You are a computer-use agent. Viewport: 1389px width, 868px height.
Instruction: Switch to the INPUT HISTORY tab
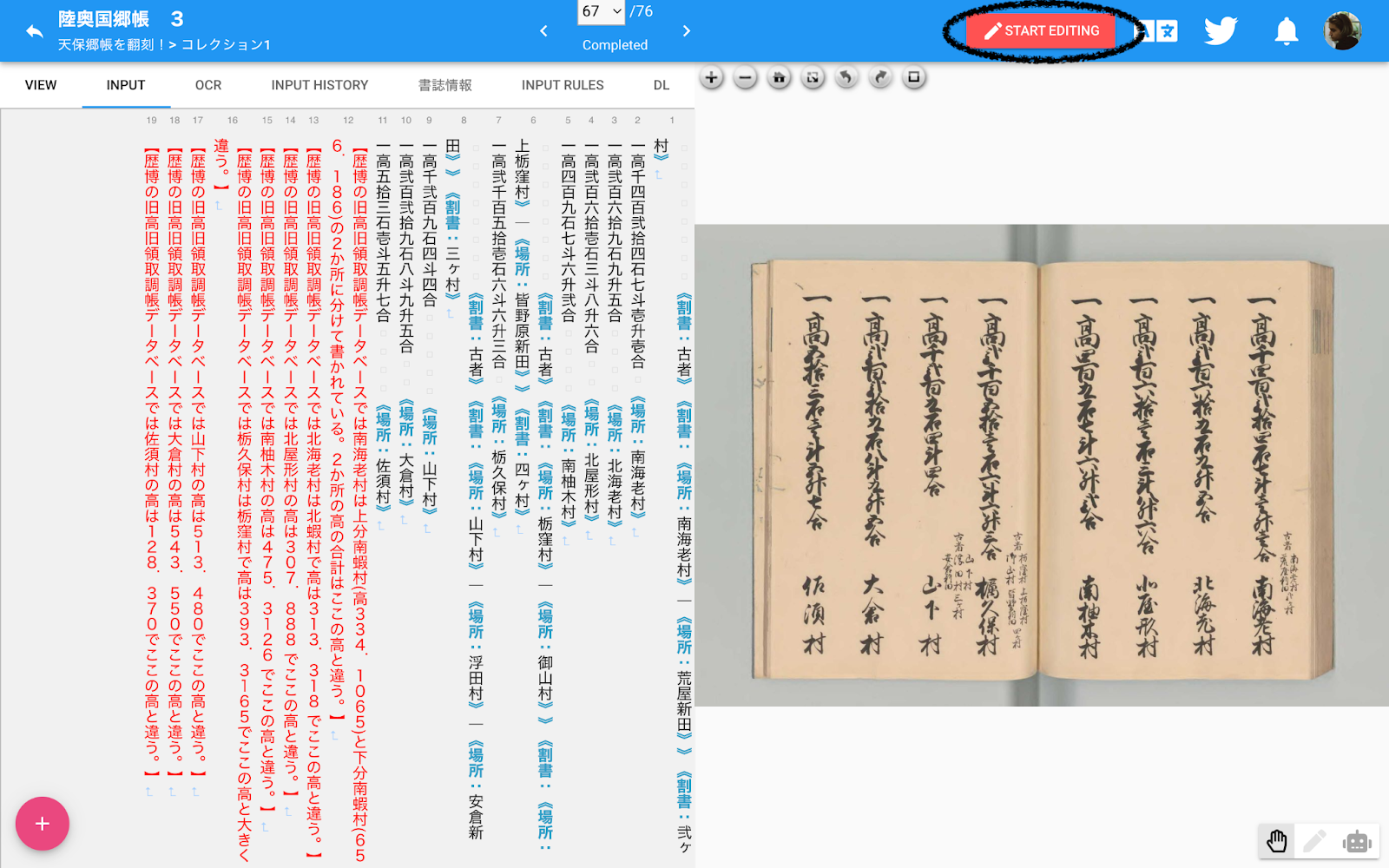[319, 85]
